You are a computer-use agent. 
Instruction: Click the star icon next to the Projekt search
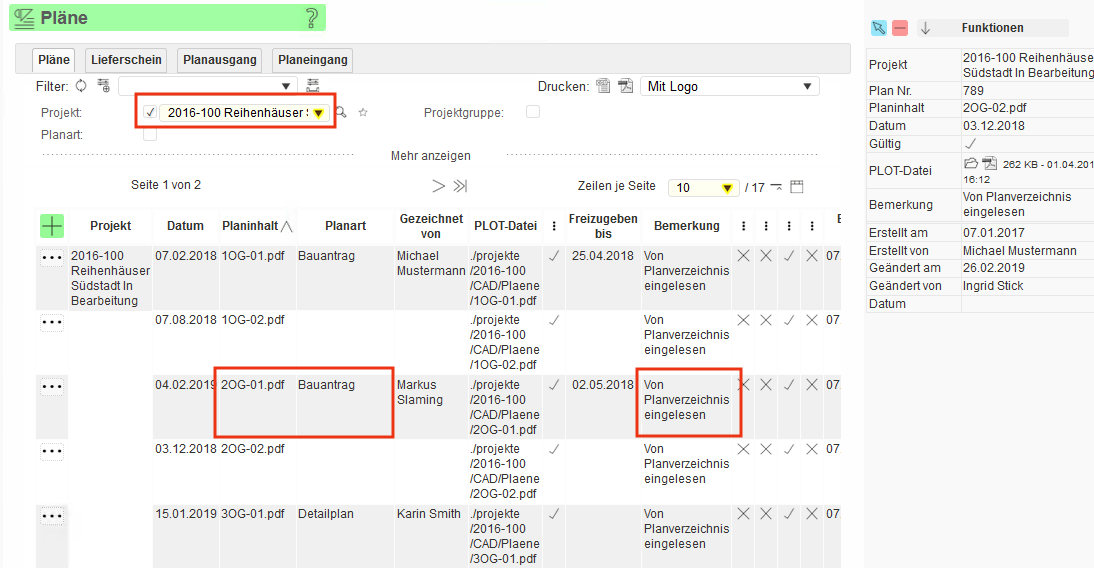(363, 113)
